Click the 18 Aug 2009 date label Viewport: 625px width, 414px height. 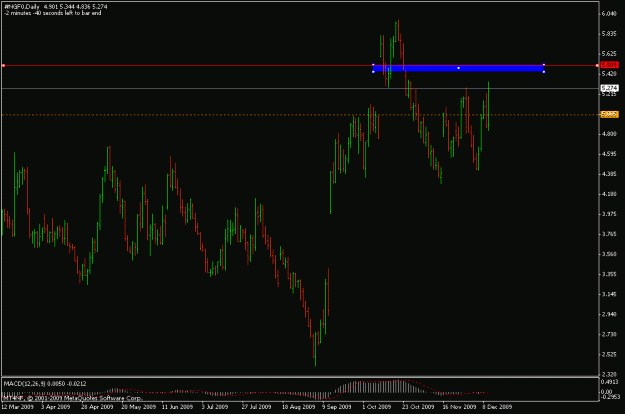pos(298,407)
